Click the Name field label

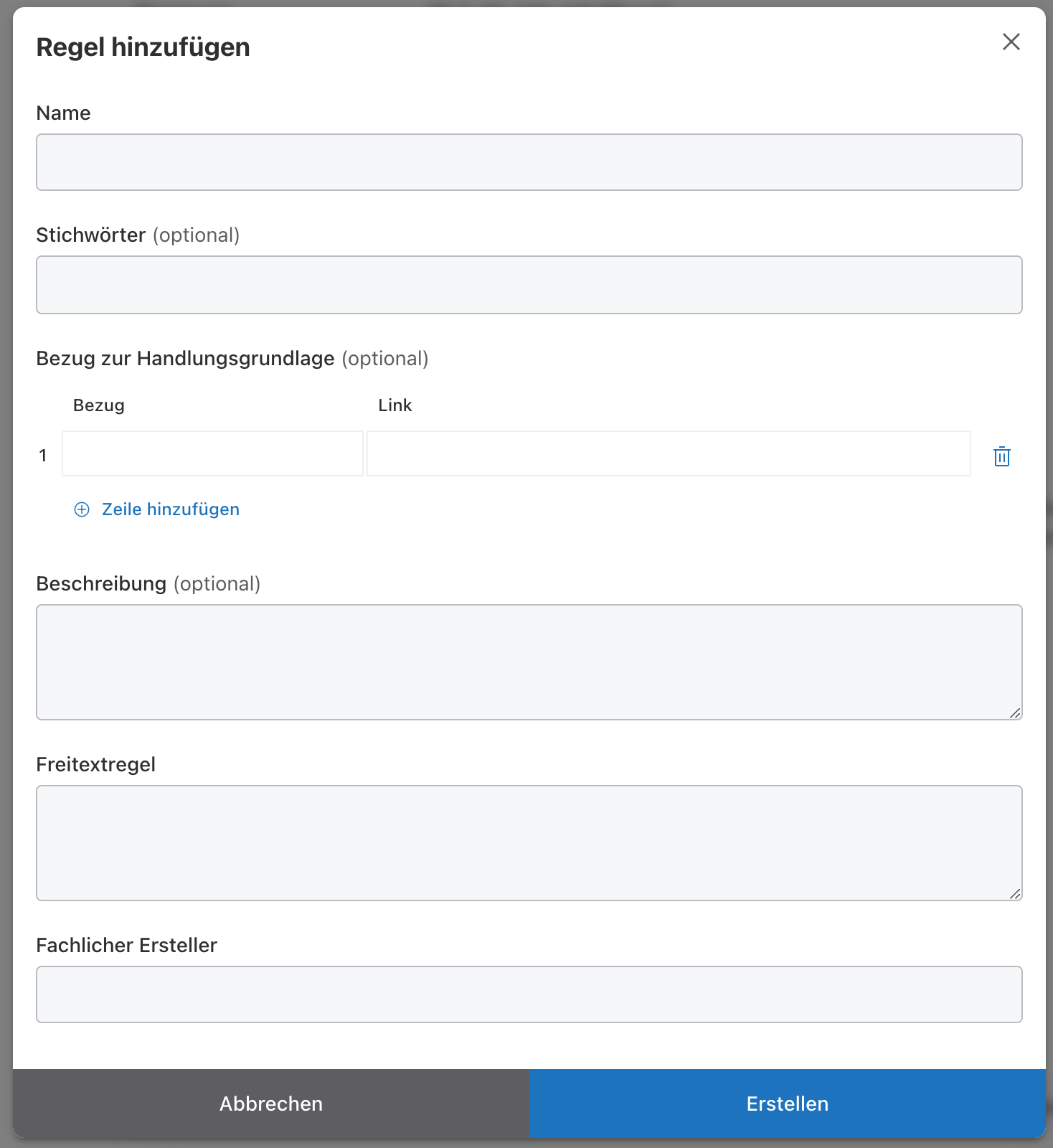[63, 113]
